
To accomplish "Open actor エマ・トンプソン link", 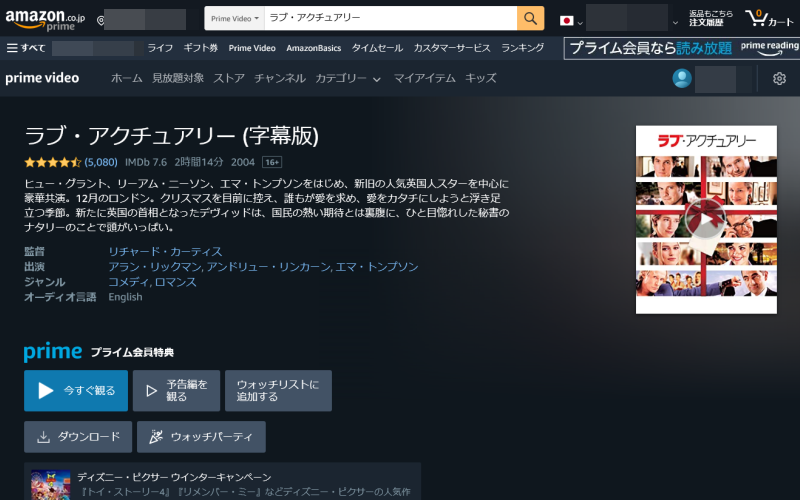I will pyautogui.click(x=377, y=267).
